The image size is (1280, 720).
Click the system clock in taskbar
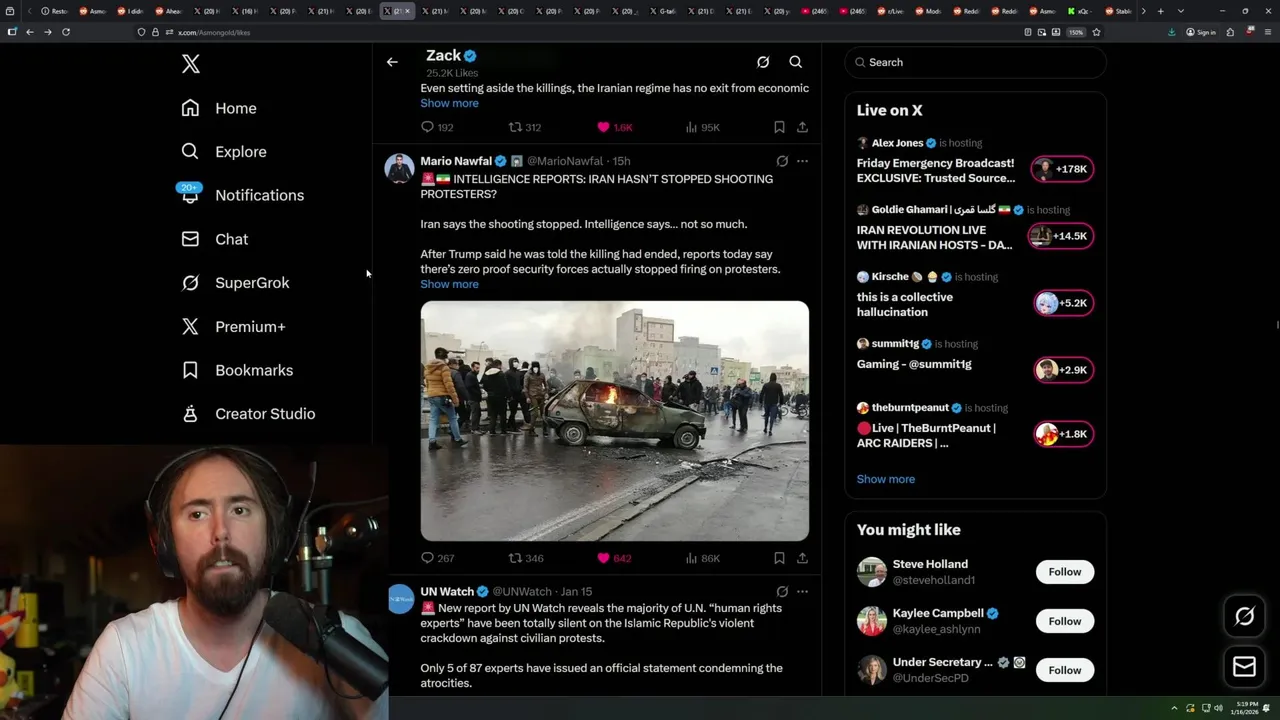(x=1243, y=708)
